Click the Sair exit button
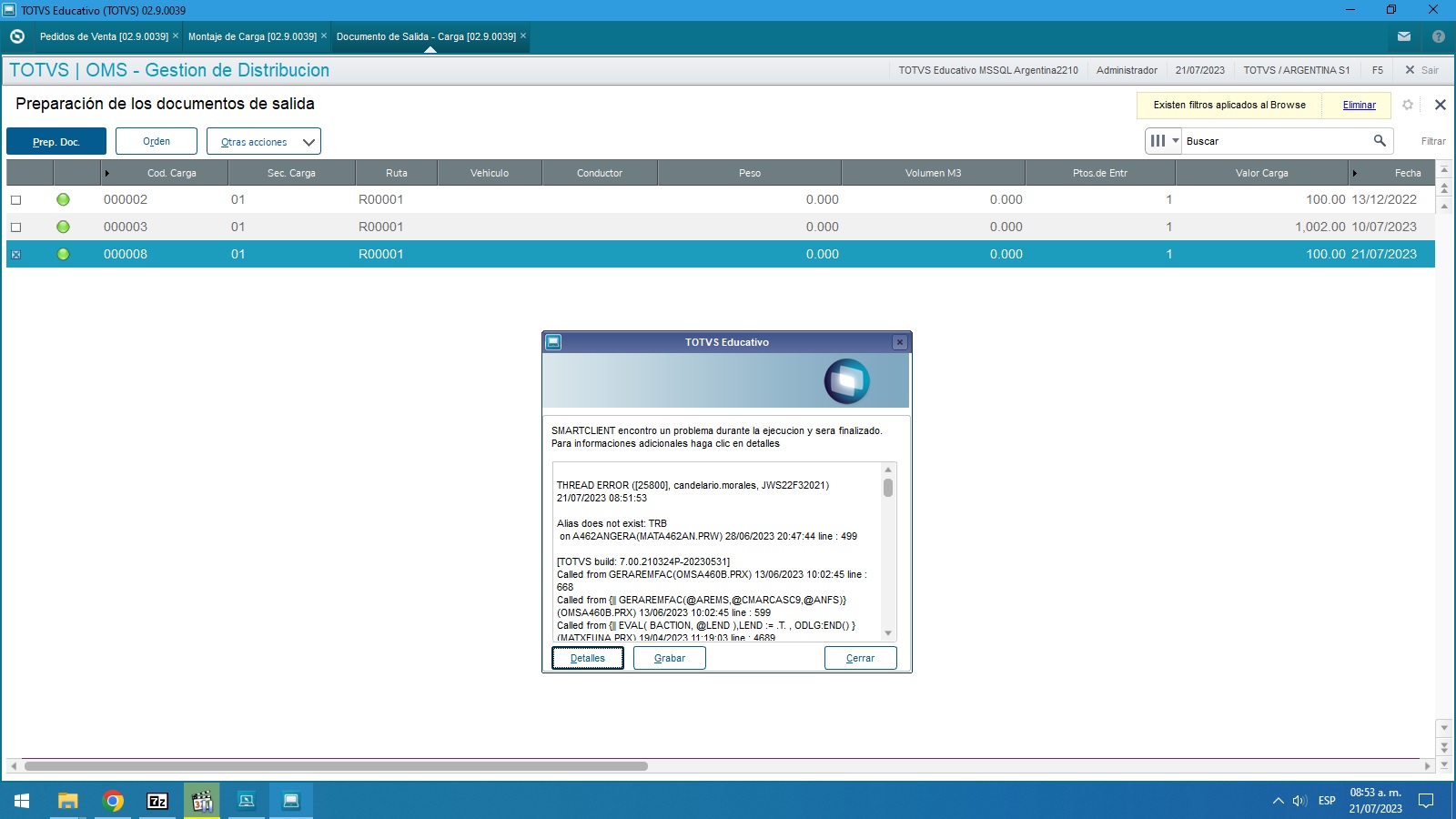Screen dimensions: 1456x819 [1422, 70]
